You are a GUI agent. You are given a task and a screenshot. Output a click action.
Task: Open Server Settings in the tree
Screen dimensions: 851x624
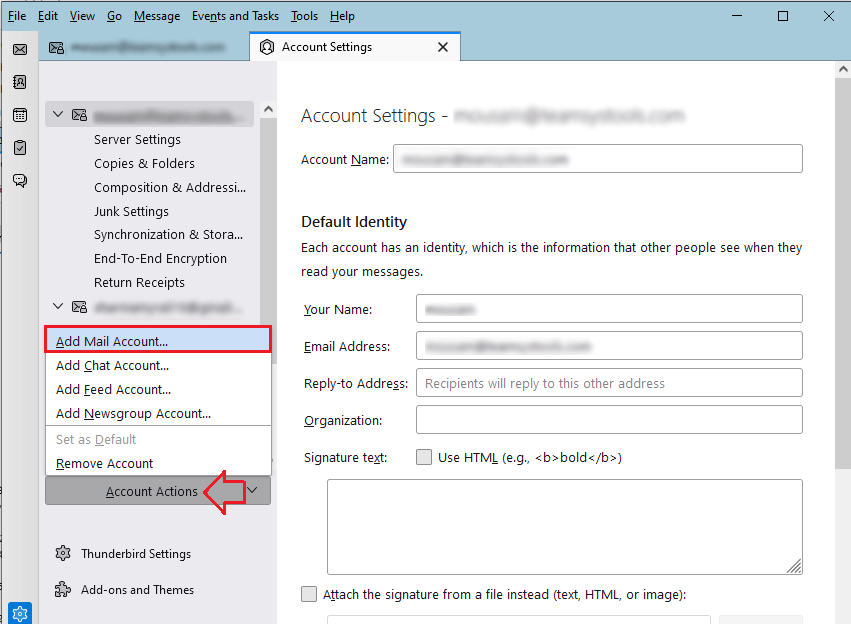(137, 139)
